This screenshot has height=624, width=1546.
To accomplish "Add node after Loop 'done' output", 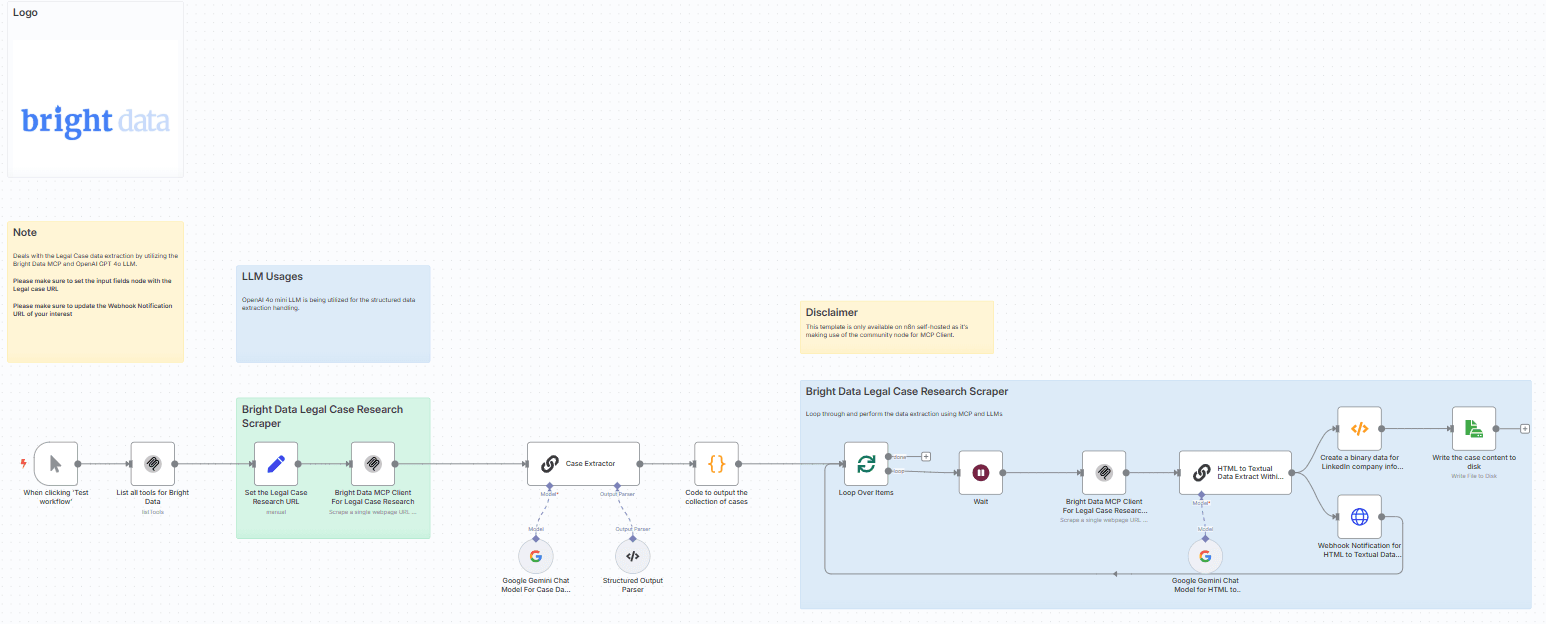I will (x=926, y=456).
